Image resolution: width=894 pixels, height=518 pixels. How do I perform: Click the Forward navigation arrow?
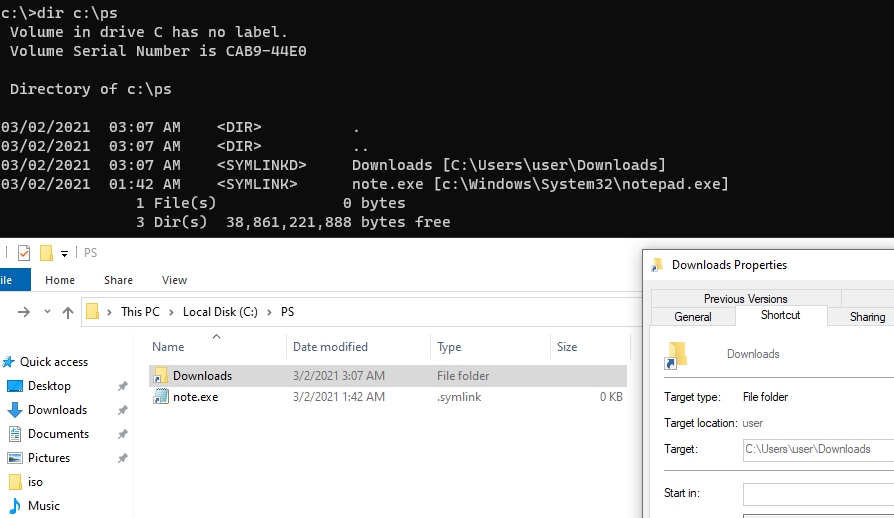23,312
